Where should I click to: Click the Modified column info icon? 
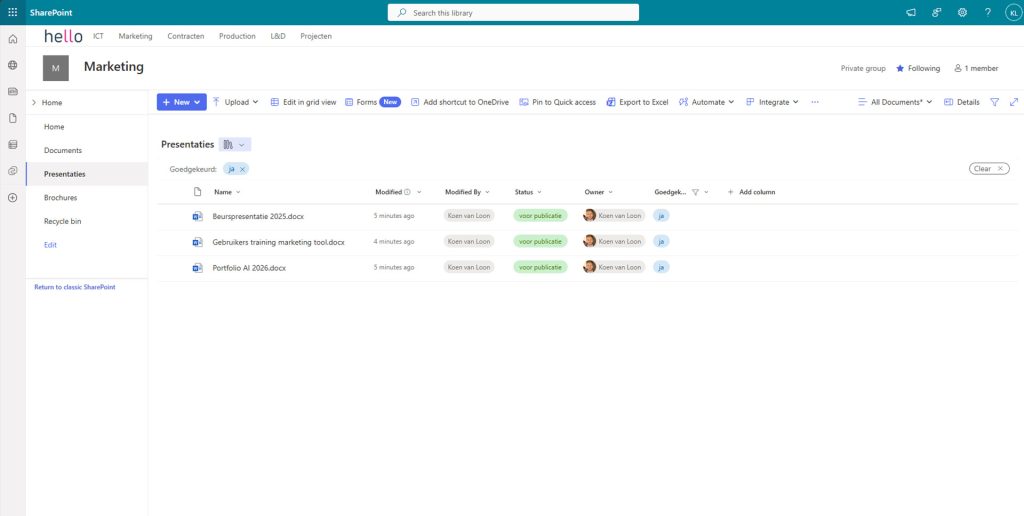tap(408, 192)
